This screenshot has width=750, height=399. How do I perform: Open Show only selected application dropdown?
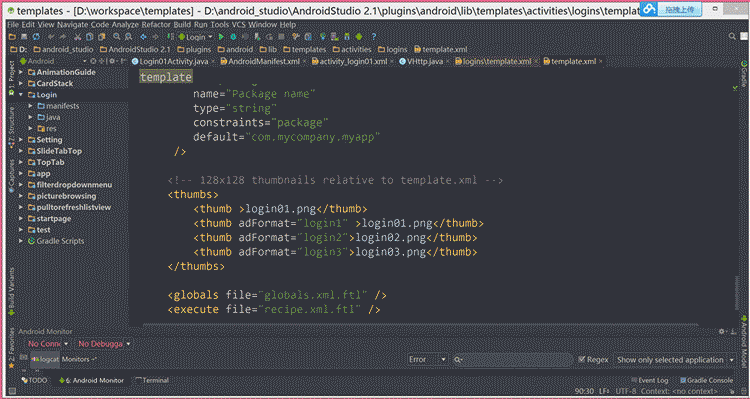point(675,359)
